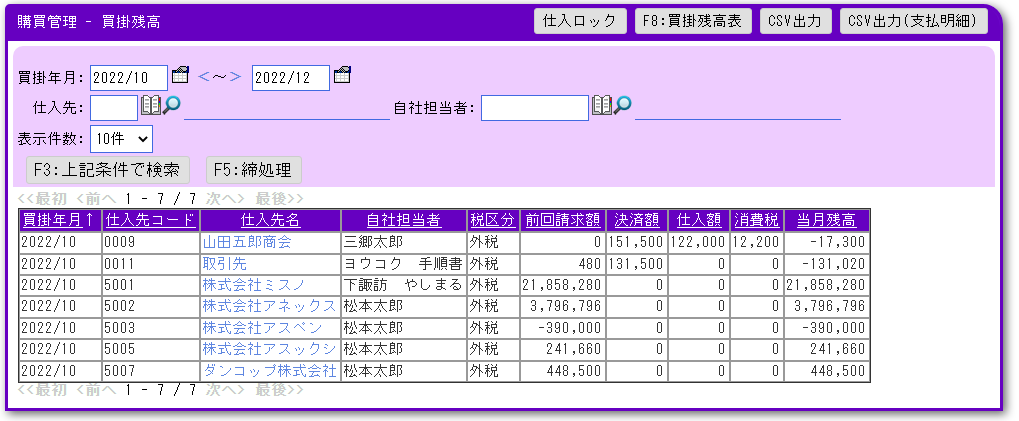1019x421 pixels.
Task: Click 仕入額 value 122,000
Action: (699, 242)
